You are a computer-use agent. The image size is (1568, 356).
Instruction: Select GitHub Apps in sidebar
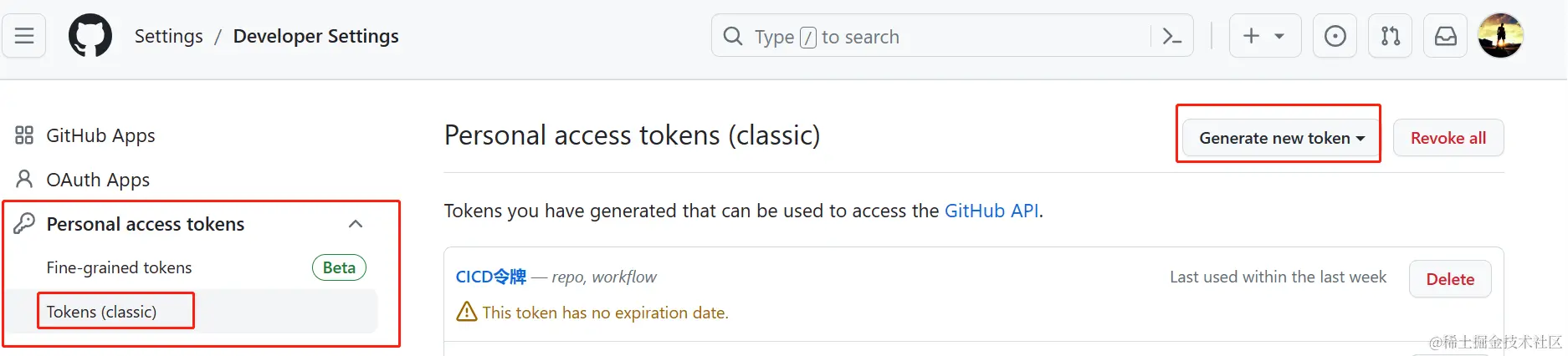coord(100,135)
